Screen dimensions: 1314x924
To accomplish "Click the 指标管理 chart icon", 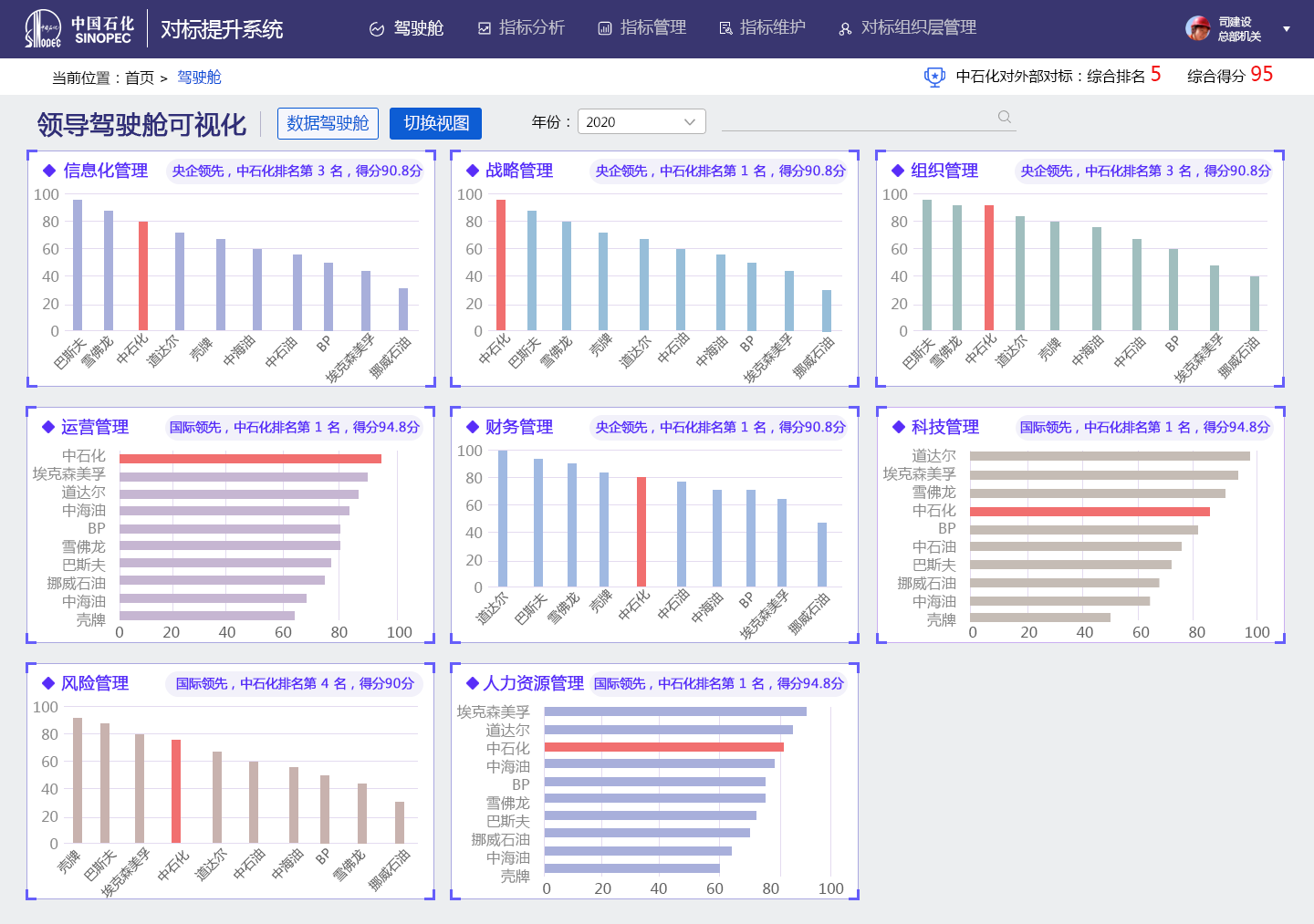I will pos(605,28).
